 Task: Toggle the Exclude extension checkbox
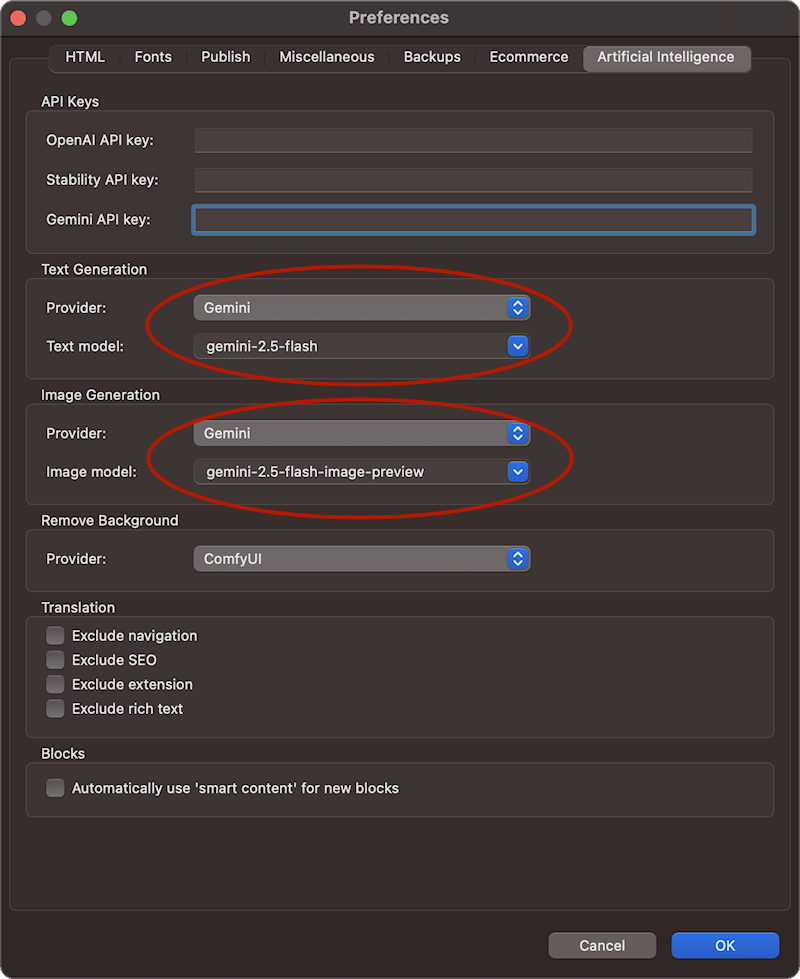(x=56, y=685)
